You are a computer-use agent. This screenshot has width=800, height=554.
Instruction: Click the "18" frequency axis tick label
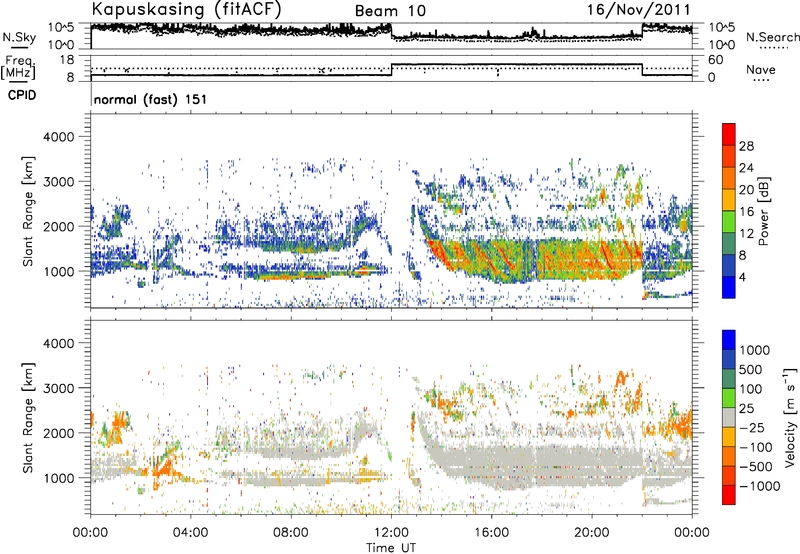click(66, 60)
